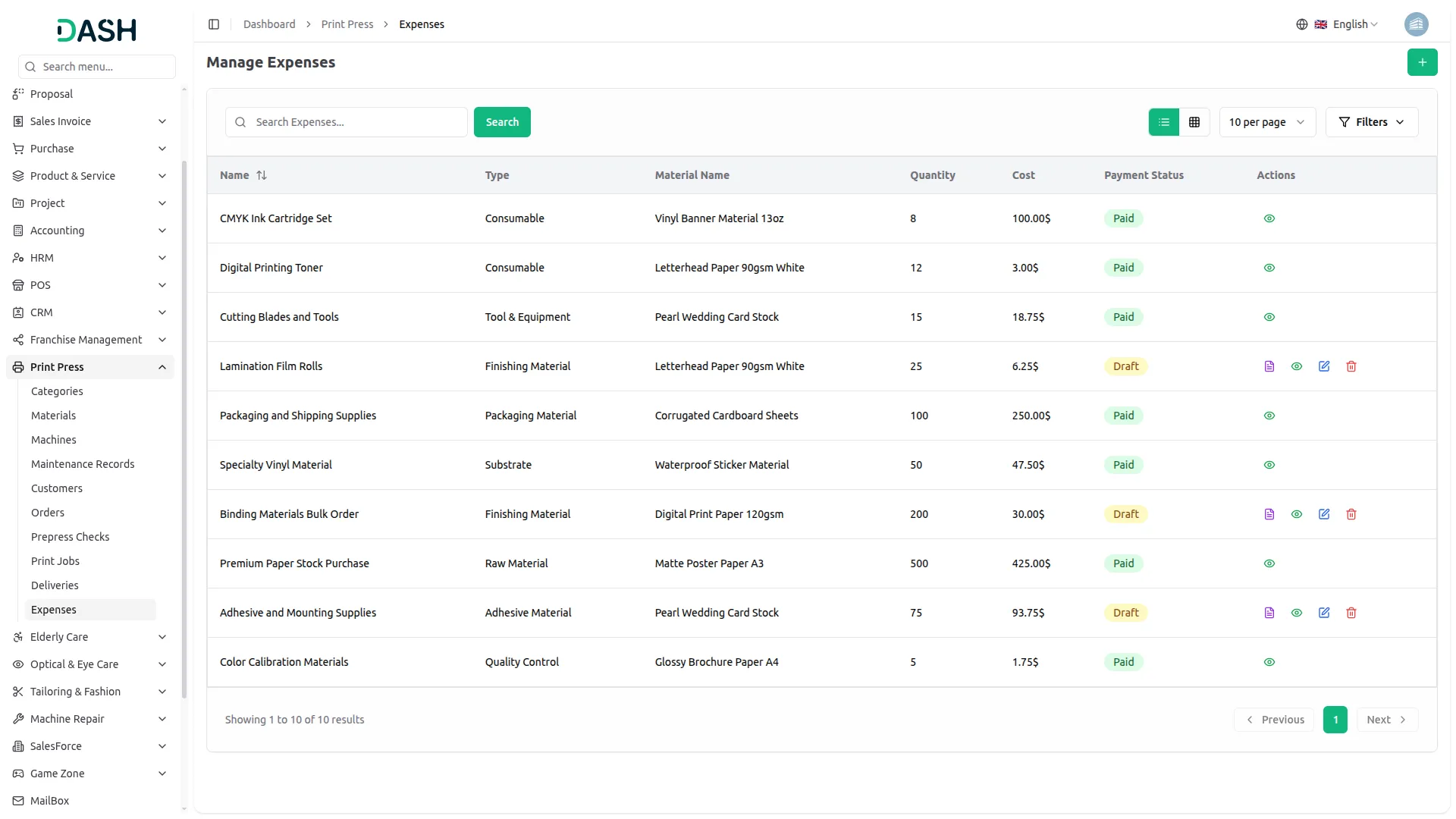
Task: Click the user avatar icon
Action: [x=1416, y=24]
